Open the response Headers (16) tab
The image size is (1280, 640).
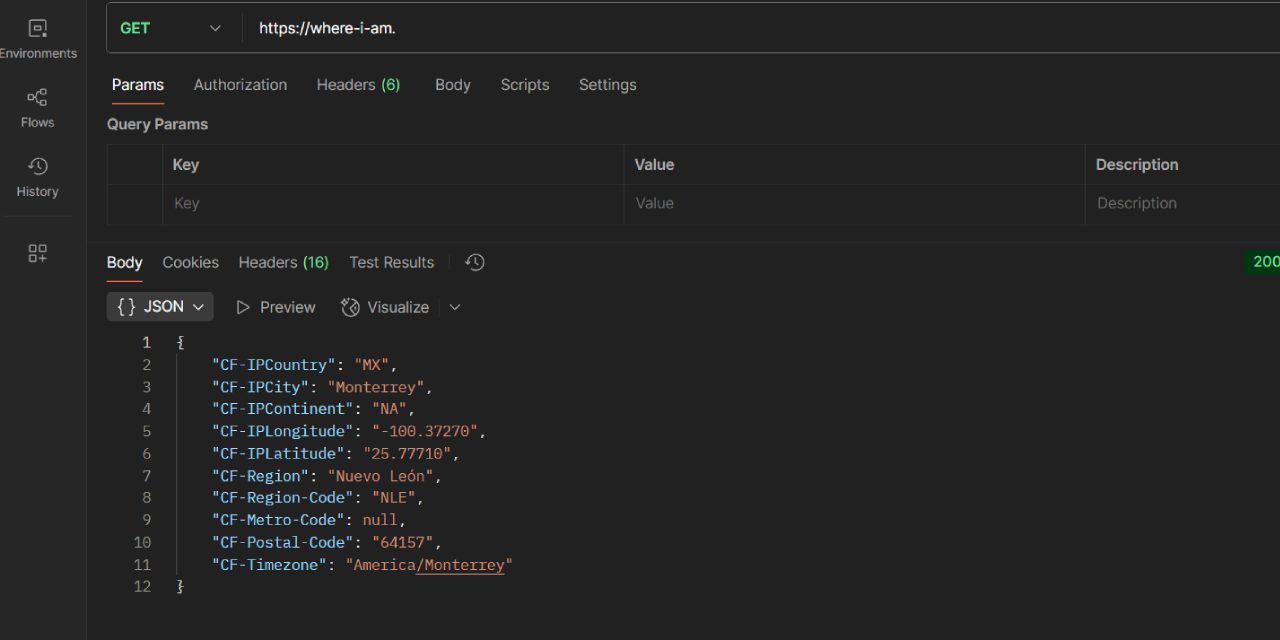283,262
